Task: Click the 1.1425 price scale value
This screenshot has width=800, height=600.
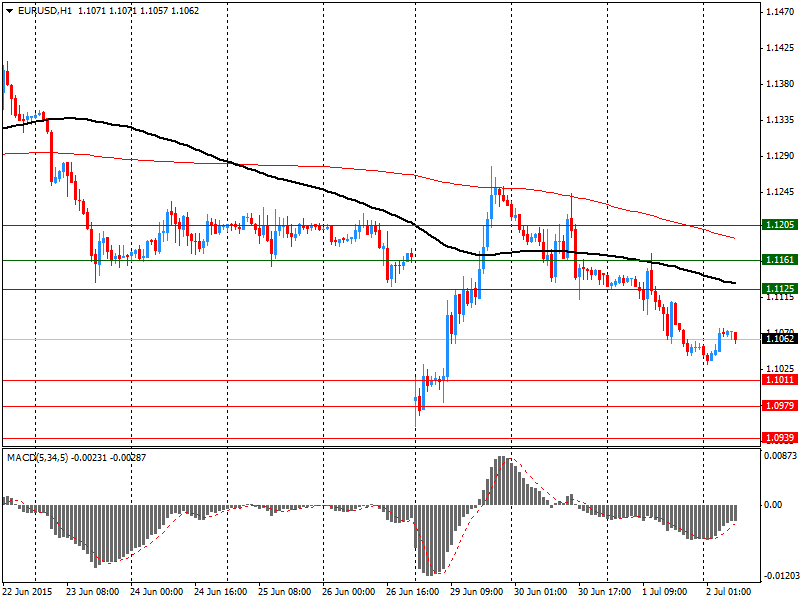Action: click(x=780, y=48)
